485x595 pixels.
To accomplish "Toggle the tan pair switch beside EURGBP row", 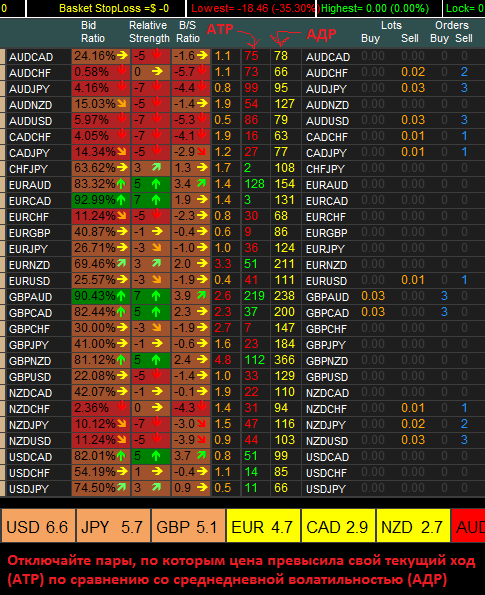I will coord(2,233).
